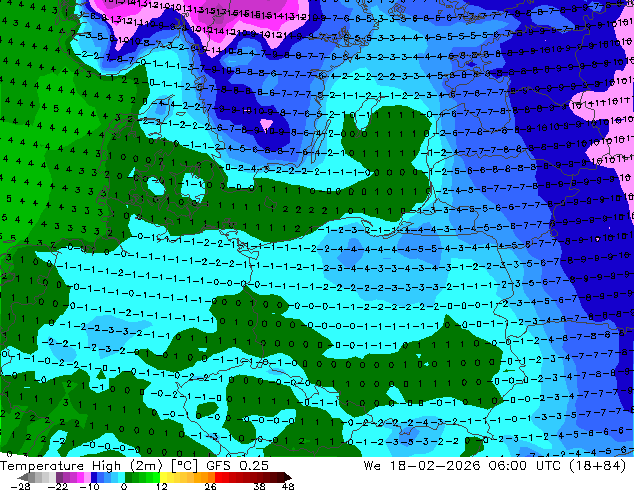The height and width of the screenshot is (490, 634).
Task: Click the 'GFS 0.25' model label
Action: [237, 466]
